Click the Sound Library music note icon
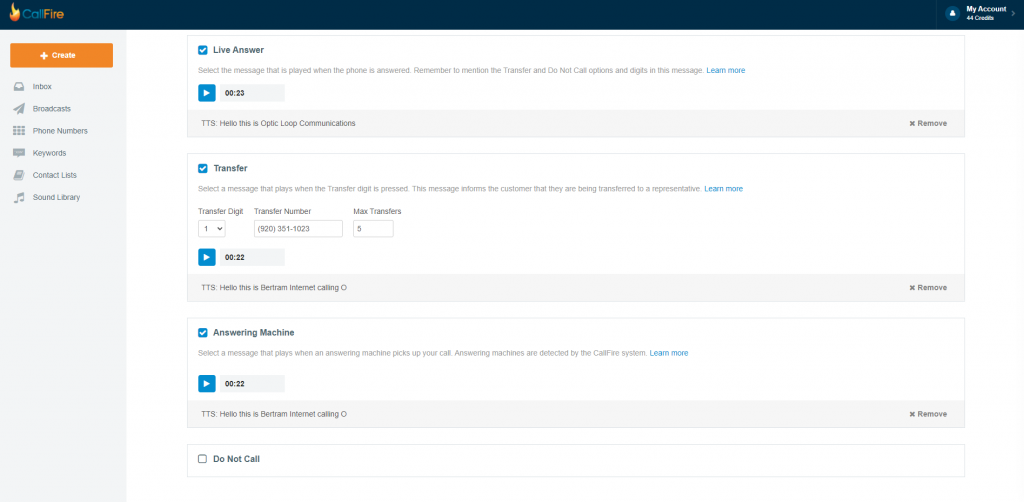 (19, 197)
